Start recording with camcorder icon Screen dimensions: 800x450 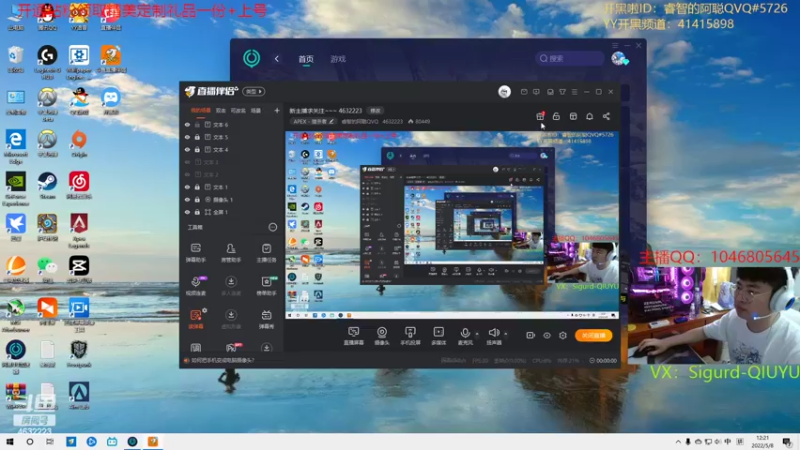(x=530, y=335)
